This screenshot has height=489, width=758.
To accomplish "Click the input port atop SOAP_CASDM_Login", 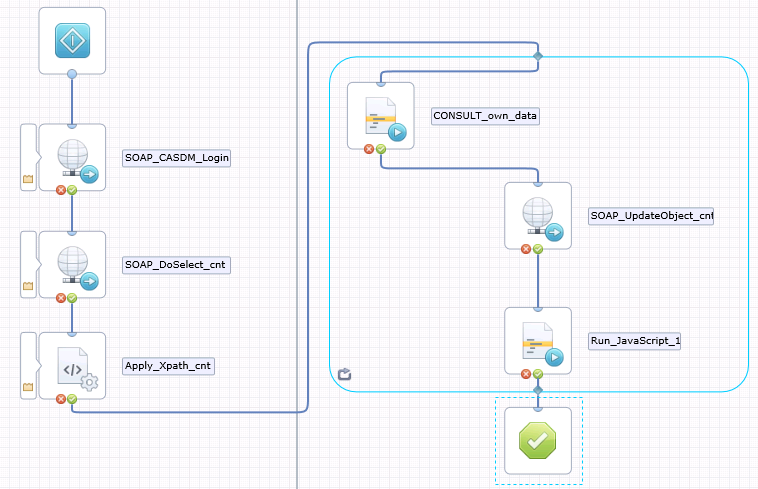I will coord(72,126).
